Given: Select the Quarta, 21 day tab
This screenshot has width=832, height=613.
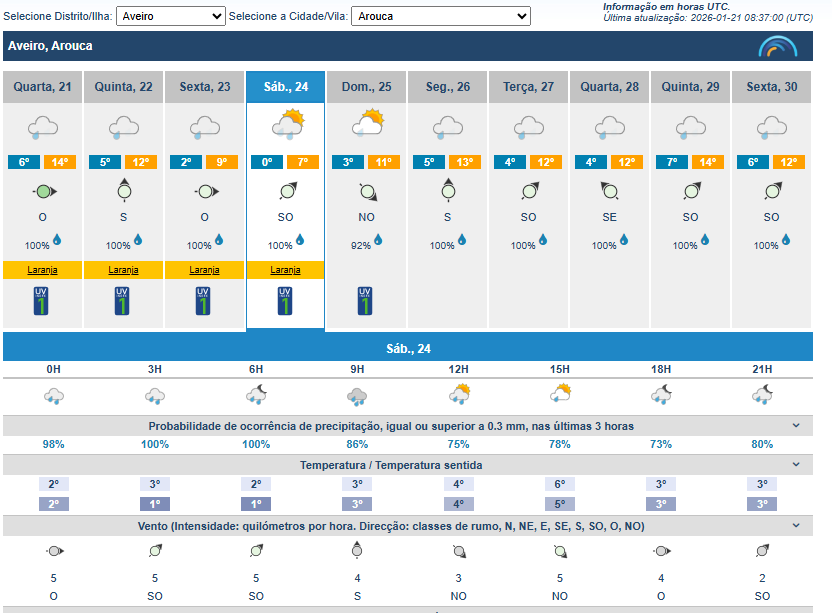Looking at the screenshot, I should point(42,87).
